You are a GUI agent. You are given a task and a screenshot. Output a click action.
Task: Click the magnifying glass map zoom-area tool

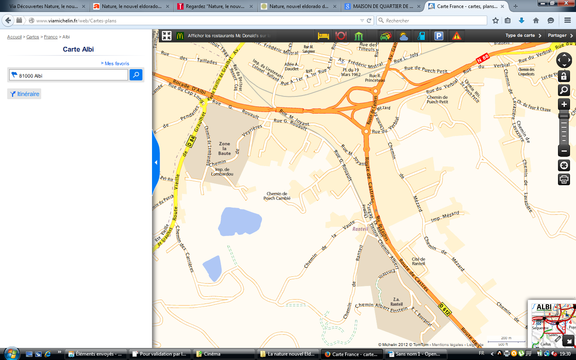coord(564,90)
